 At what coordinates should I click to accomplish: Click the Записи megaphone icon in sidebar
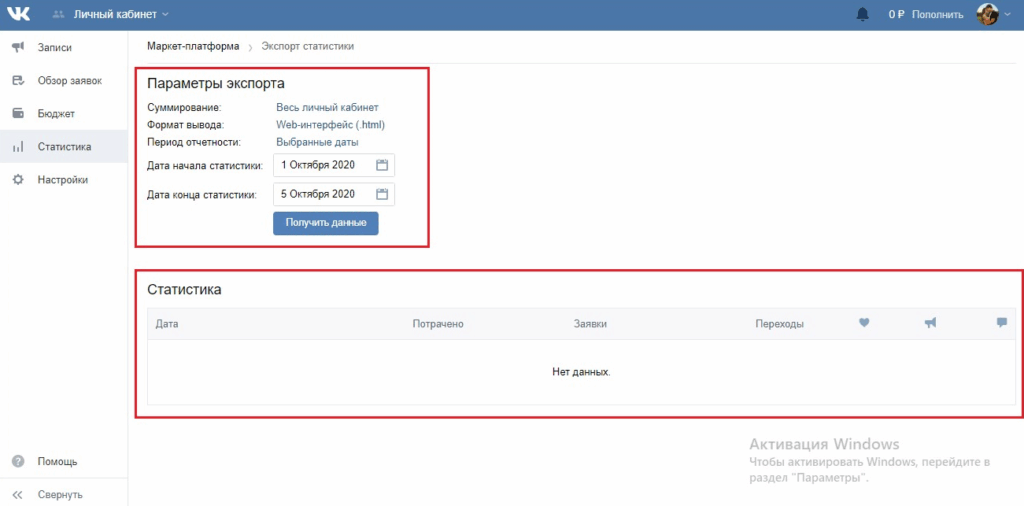tap(18, 48)
